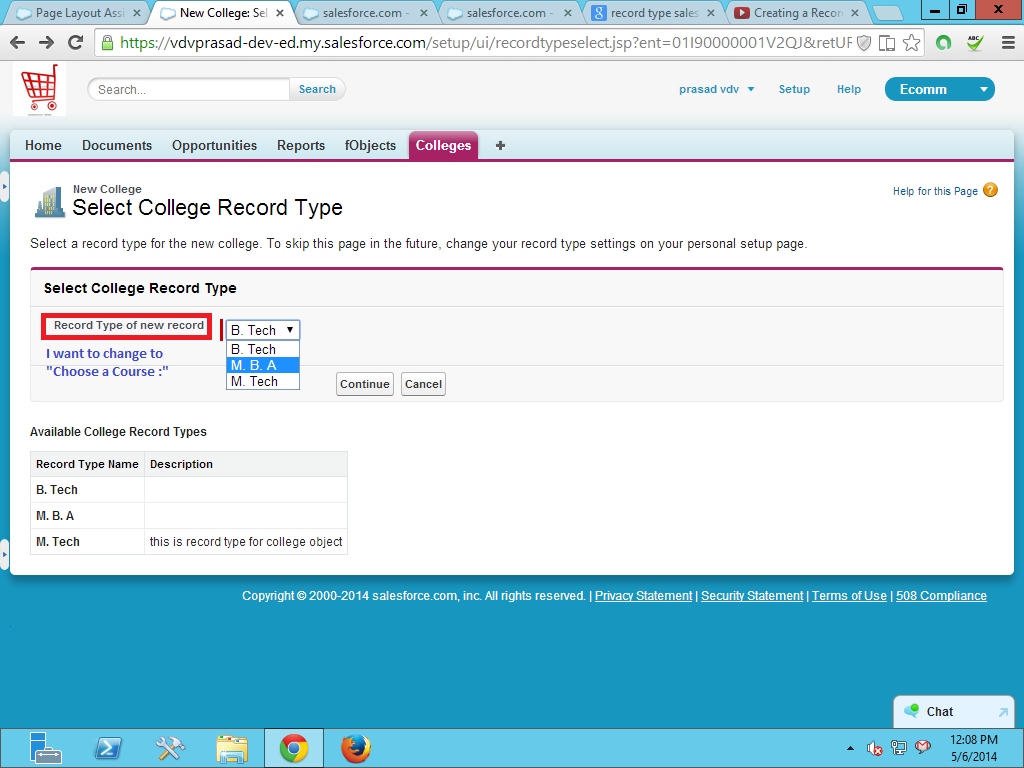Click the plus icon for all tabs
This screenshot has width=1024, height=768.
click(x=500, y=146)
